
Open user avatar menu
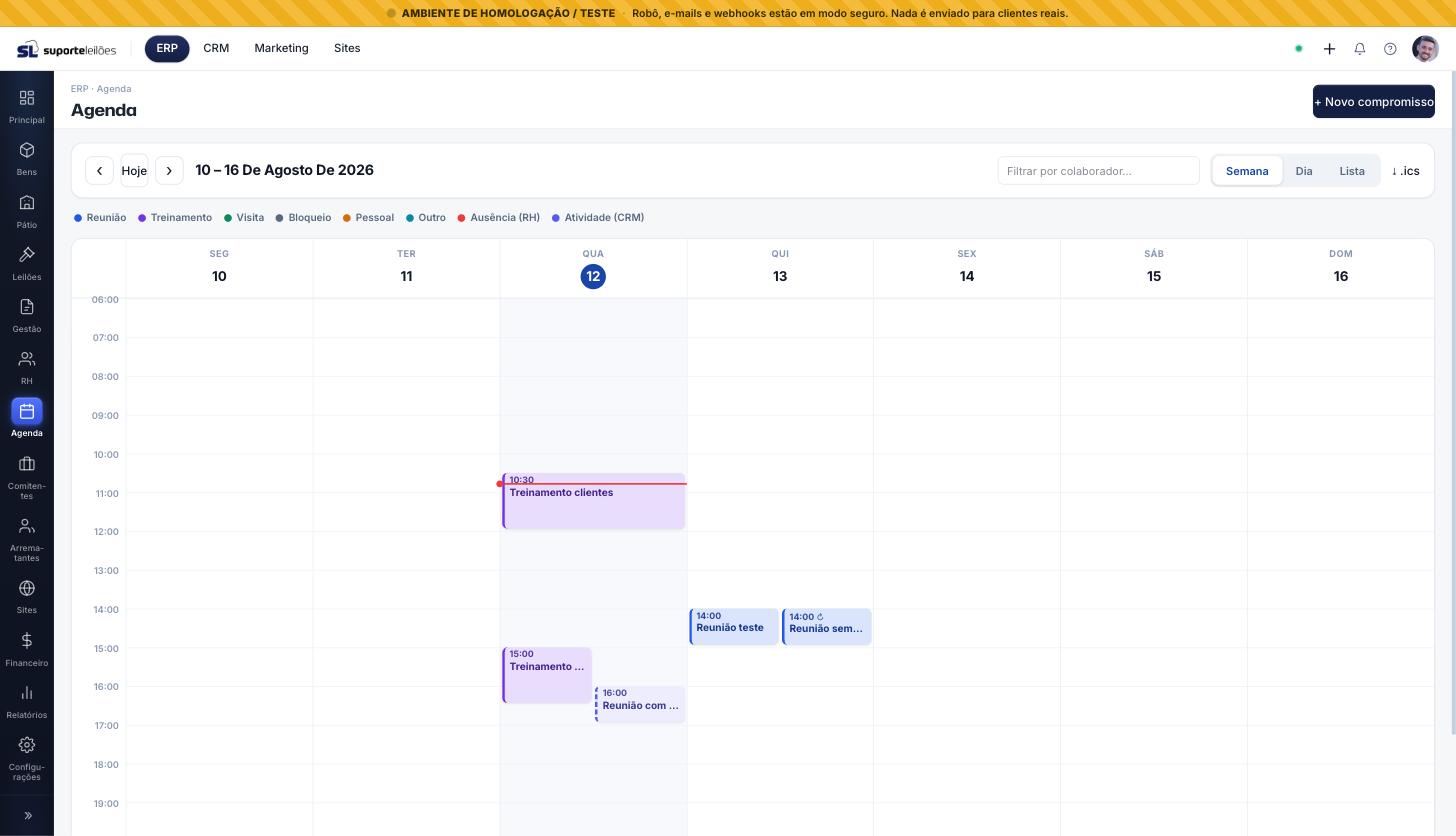[x=1425, y=49]
